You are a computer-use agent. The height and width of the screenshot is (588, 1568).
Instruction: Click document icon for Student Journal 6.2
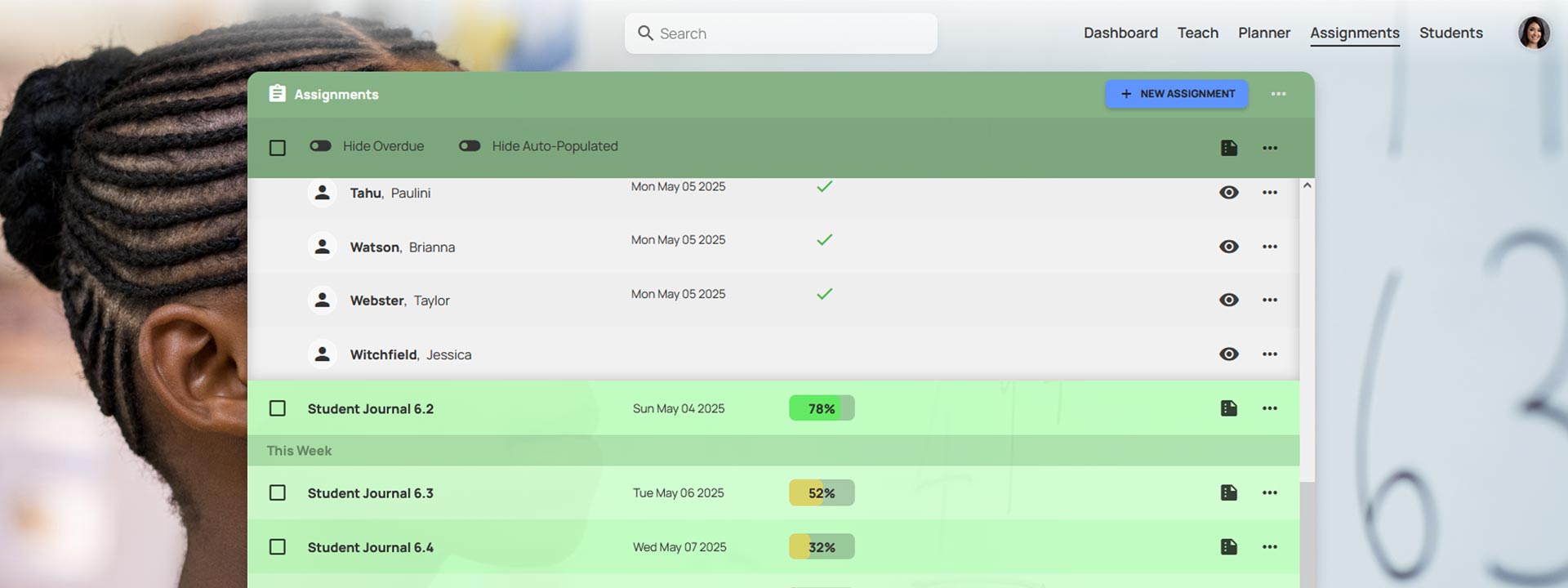(x=1229, y=408)
